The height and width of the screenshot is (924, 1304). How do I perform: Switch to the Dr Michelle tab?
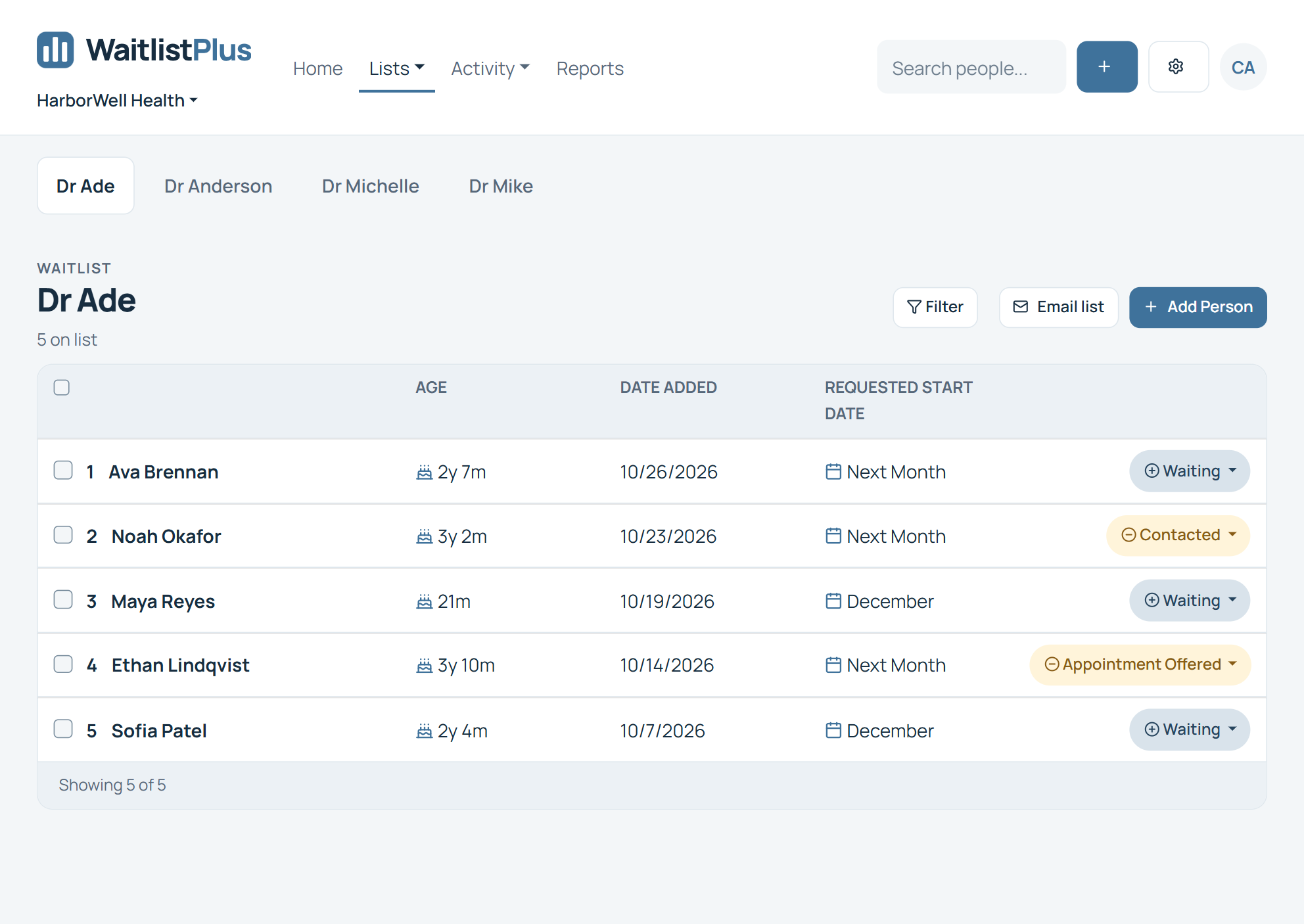click(x=370, y=186)
